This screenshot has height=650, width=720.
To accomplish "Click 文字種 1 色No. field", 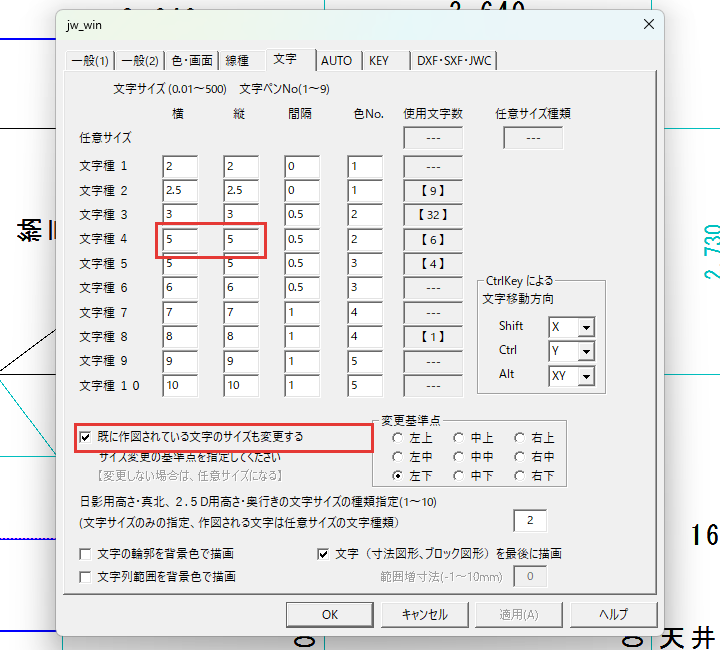I will click(x=365, y=167).
